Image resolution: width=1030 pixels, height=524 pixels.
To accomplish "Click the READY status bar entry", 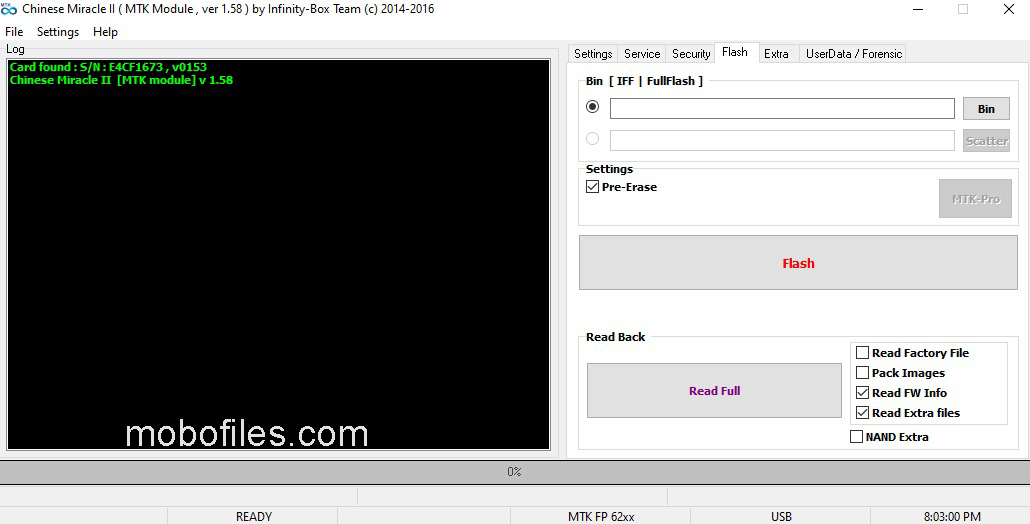I will pyautogui.click(x=254, y=516).
